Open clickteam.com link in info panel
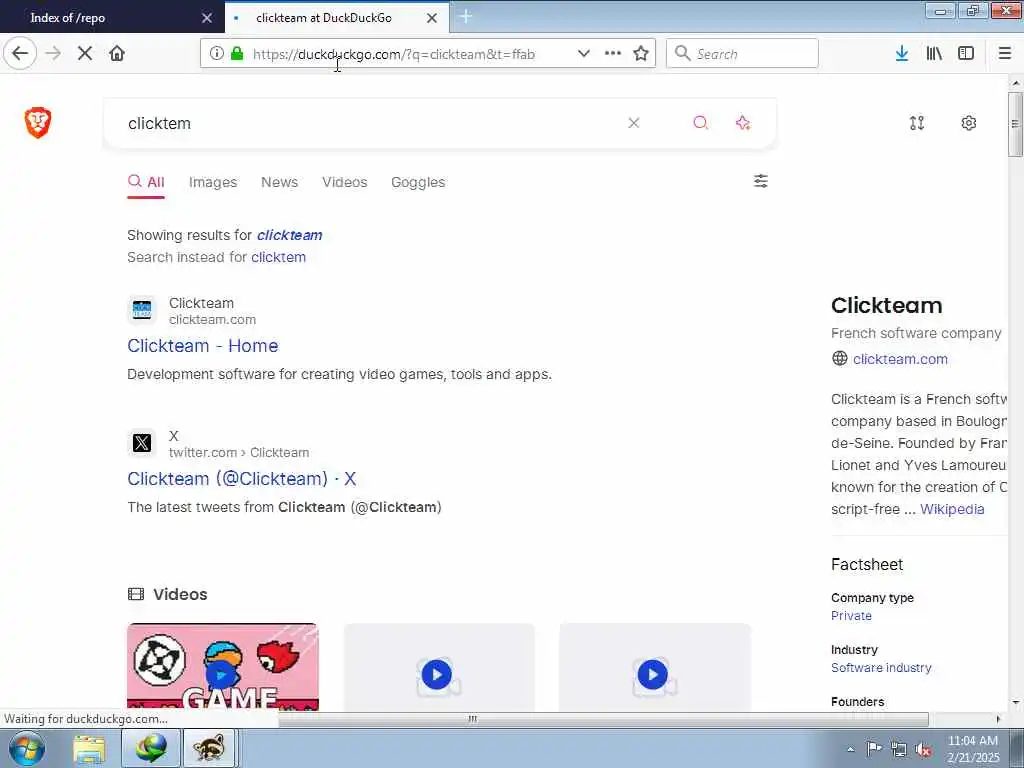 coord(900,359)
